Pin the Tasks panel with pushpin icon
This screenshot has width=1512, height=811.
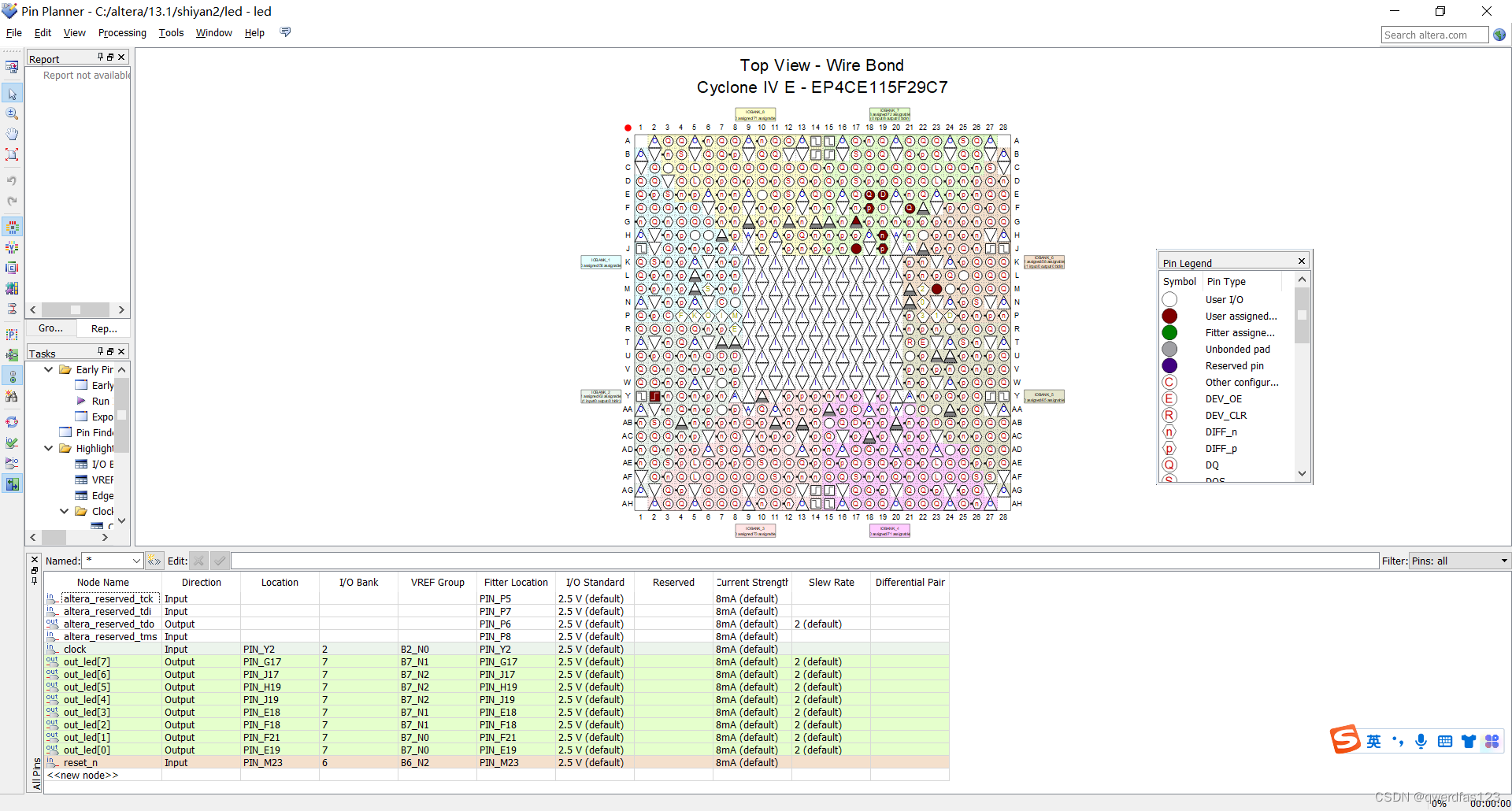coord(100,351)
